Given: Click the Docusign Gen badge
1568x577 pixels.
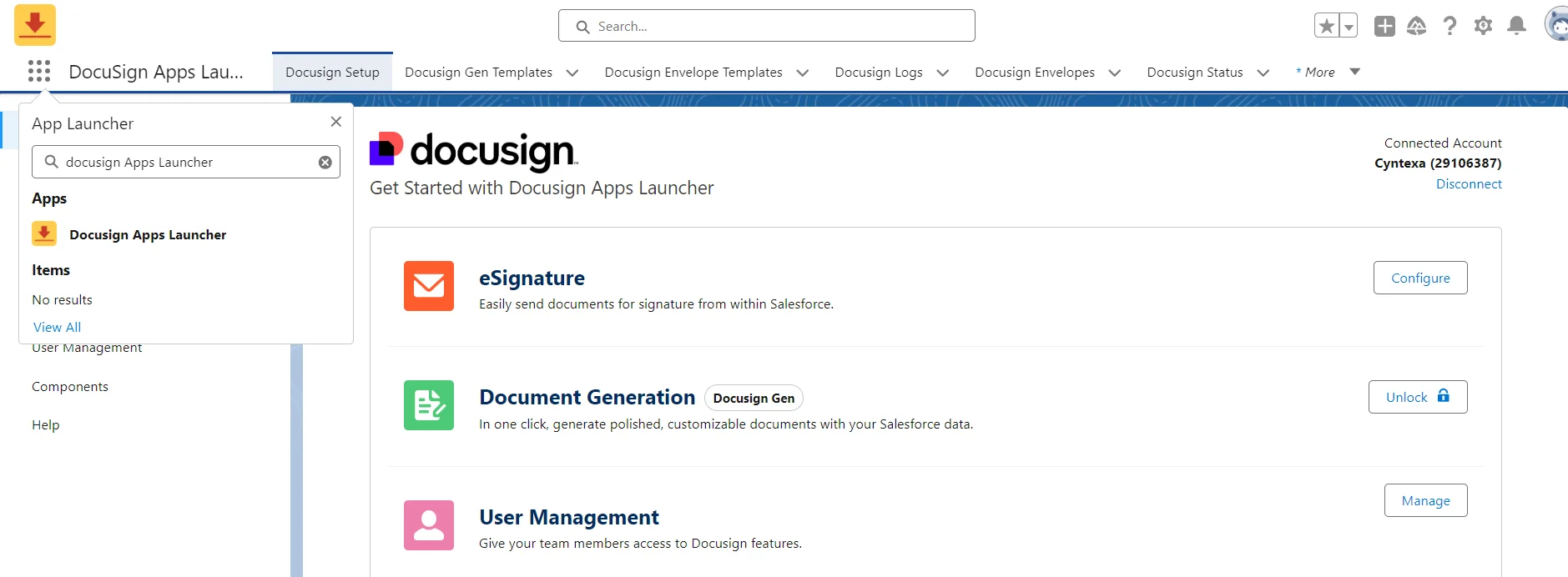Looking at the screenshot, I should (x=754, y=398).
